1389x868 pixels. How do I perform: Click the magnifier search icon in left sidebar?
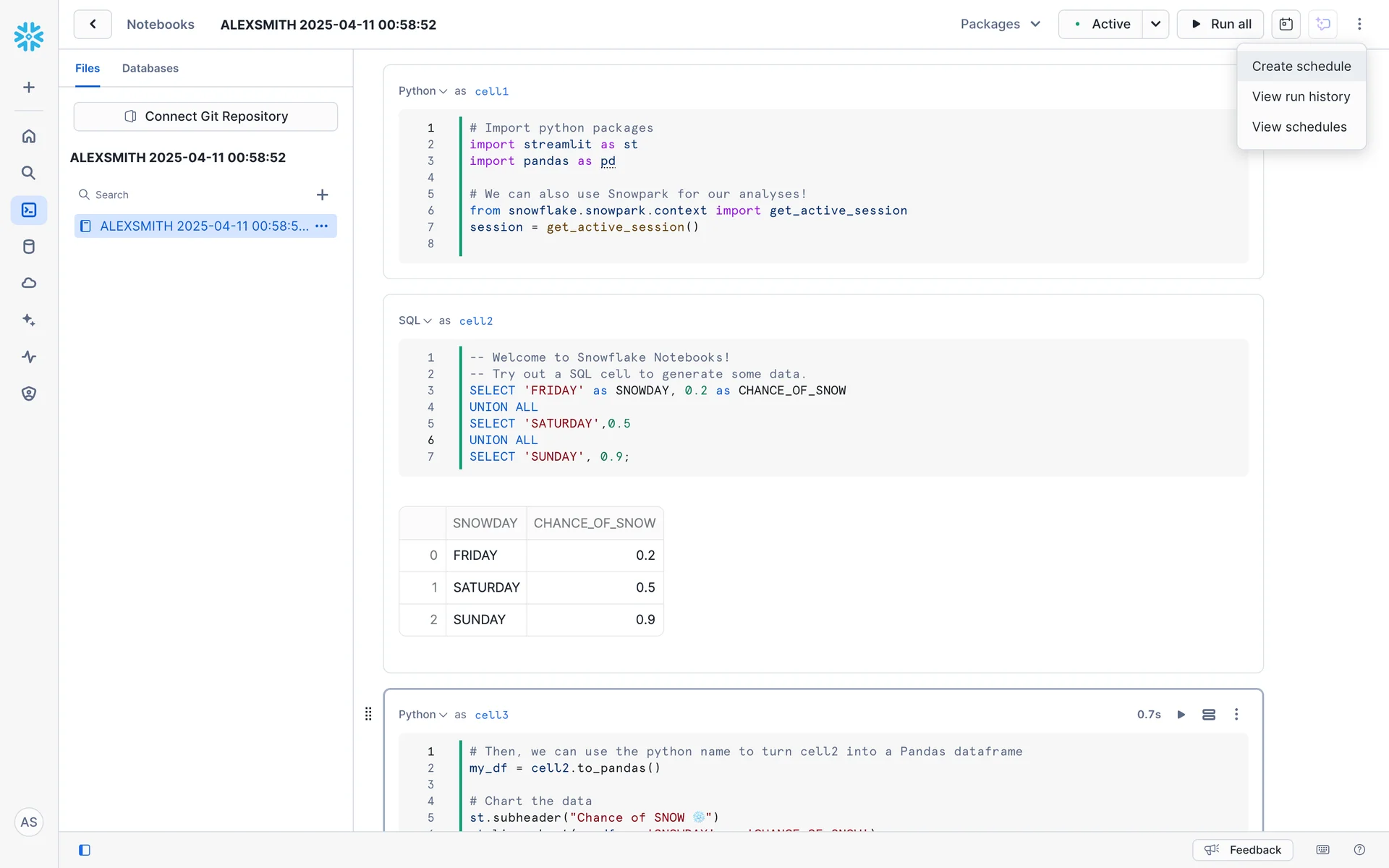(29, 173)
